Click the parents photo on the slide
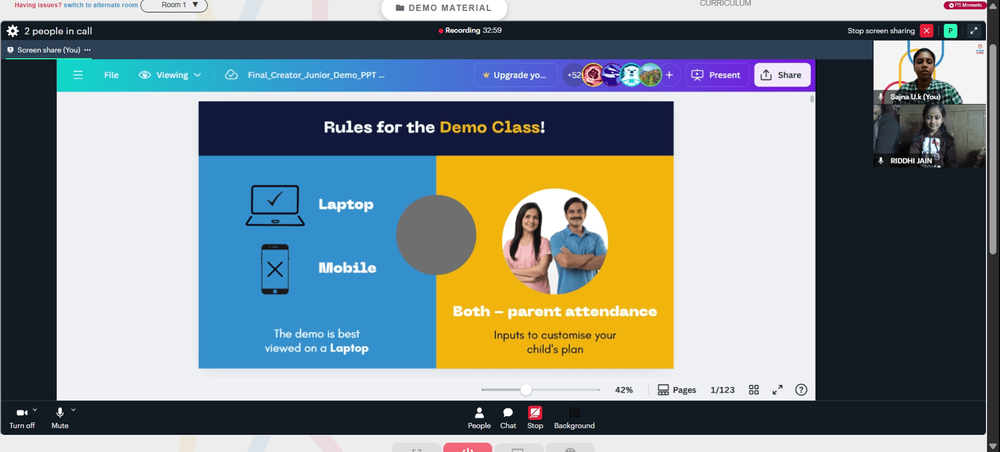Screen dimensions: 1000x452 tap(555, 241)
